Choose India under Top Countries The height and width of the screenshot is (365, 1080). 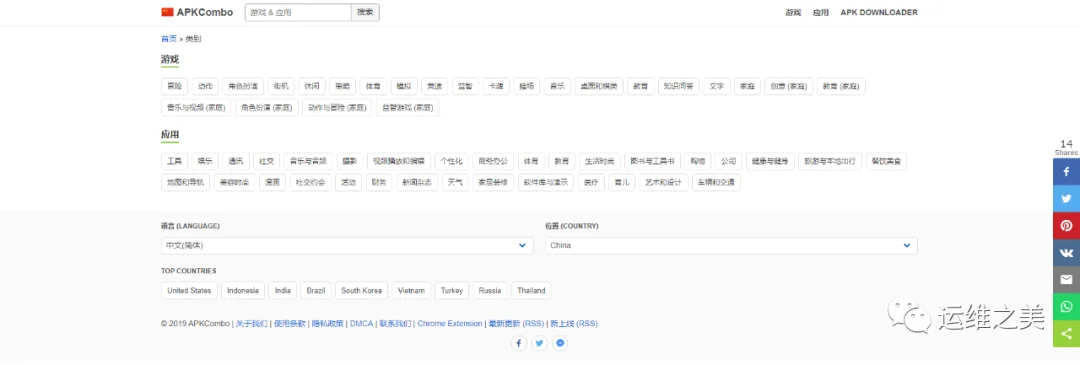282,291
